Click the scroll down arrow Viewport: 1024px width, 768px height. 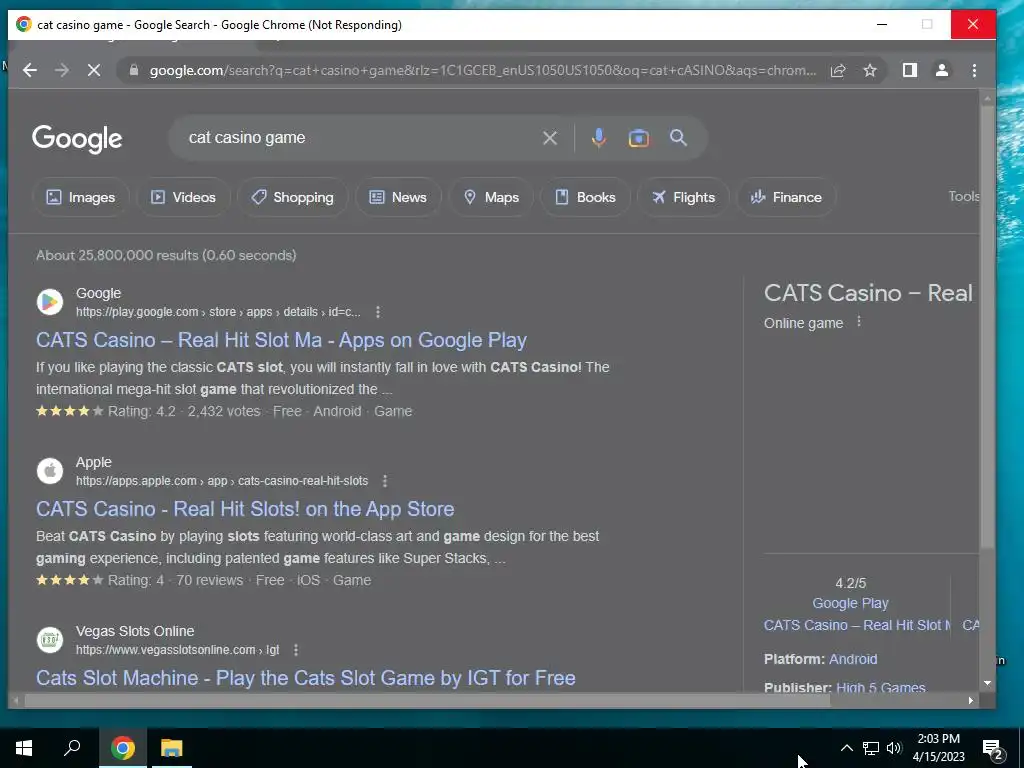pos(987,683)
